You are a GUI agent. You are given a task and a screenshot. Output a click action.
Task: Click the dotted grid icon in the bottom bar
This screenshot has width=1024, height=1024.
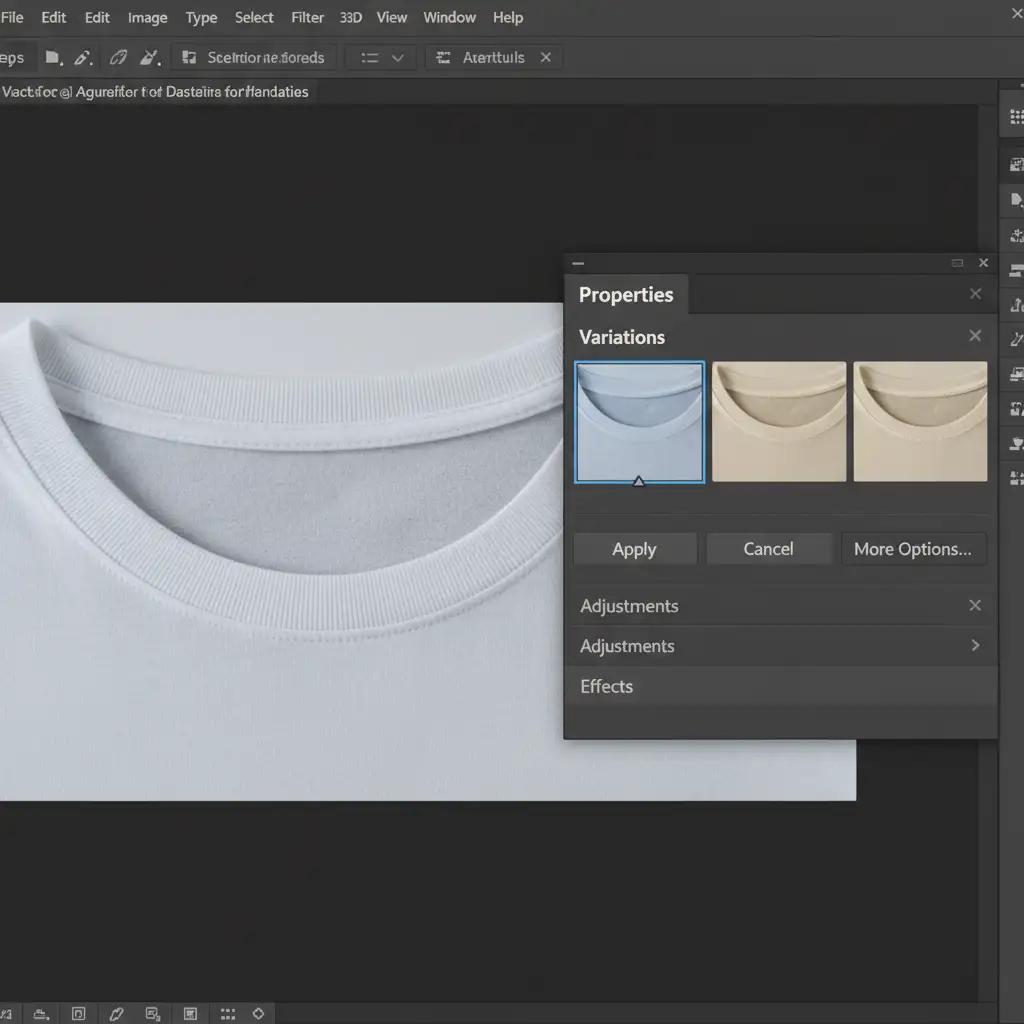[x=227, y=1013]
